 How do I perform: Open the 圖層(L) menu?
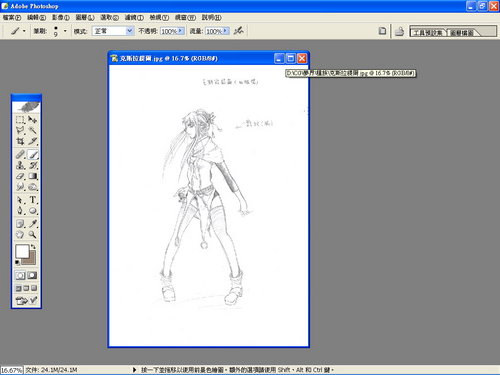[85, 17]
